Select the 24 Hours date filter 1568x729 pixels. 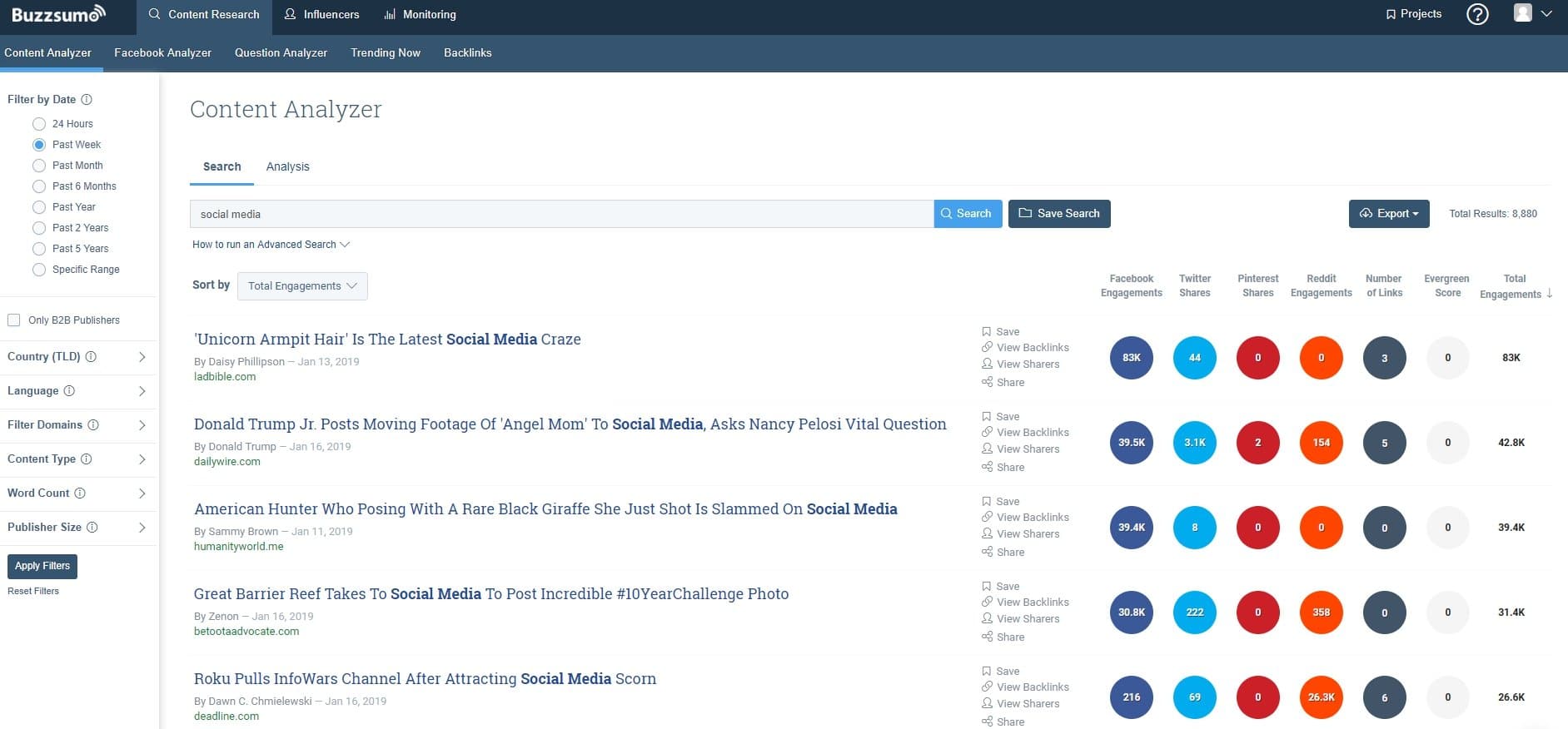(x=39, y=124)
